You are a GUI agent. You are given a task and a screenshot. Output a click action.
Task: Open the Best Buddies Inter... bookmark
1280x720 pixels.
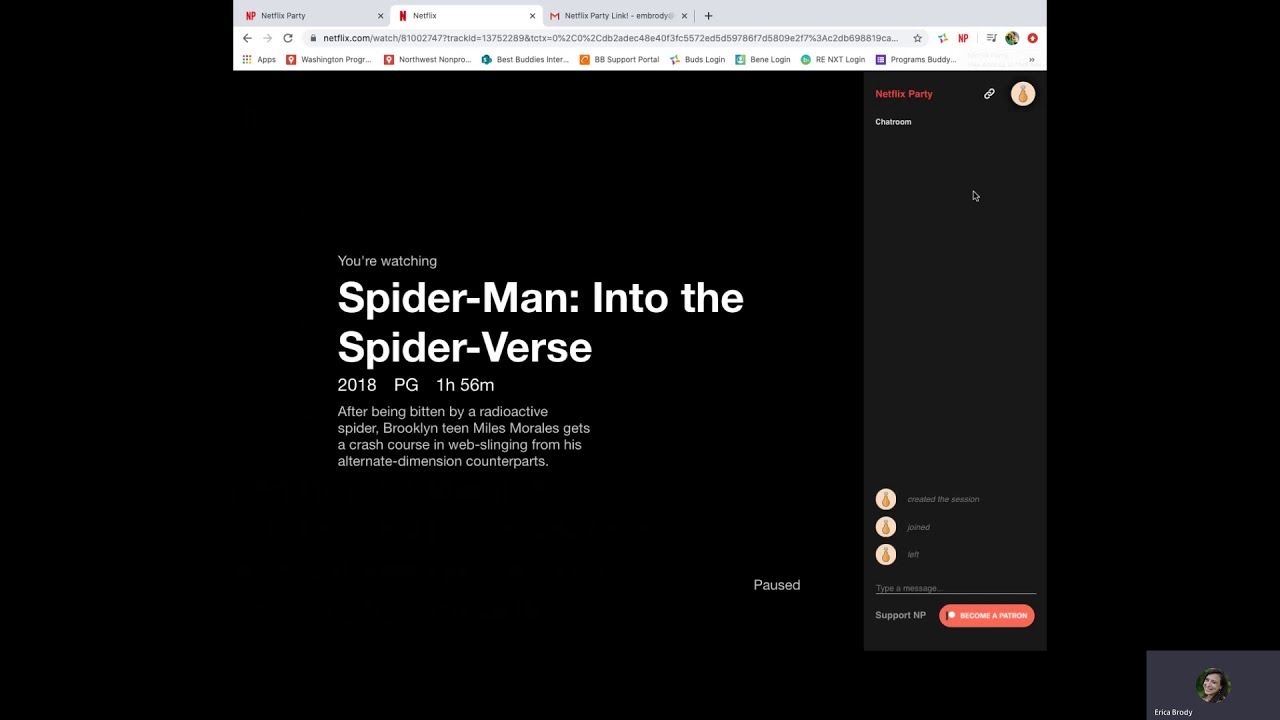(x=525, y=60)
